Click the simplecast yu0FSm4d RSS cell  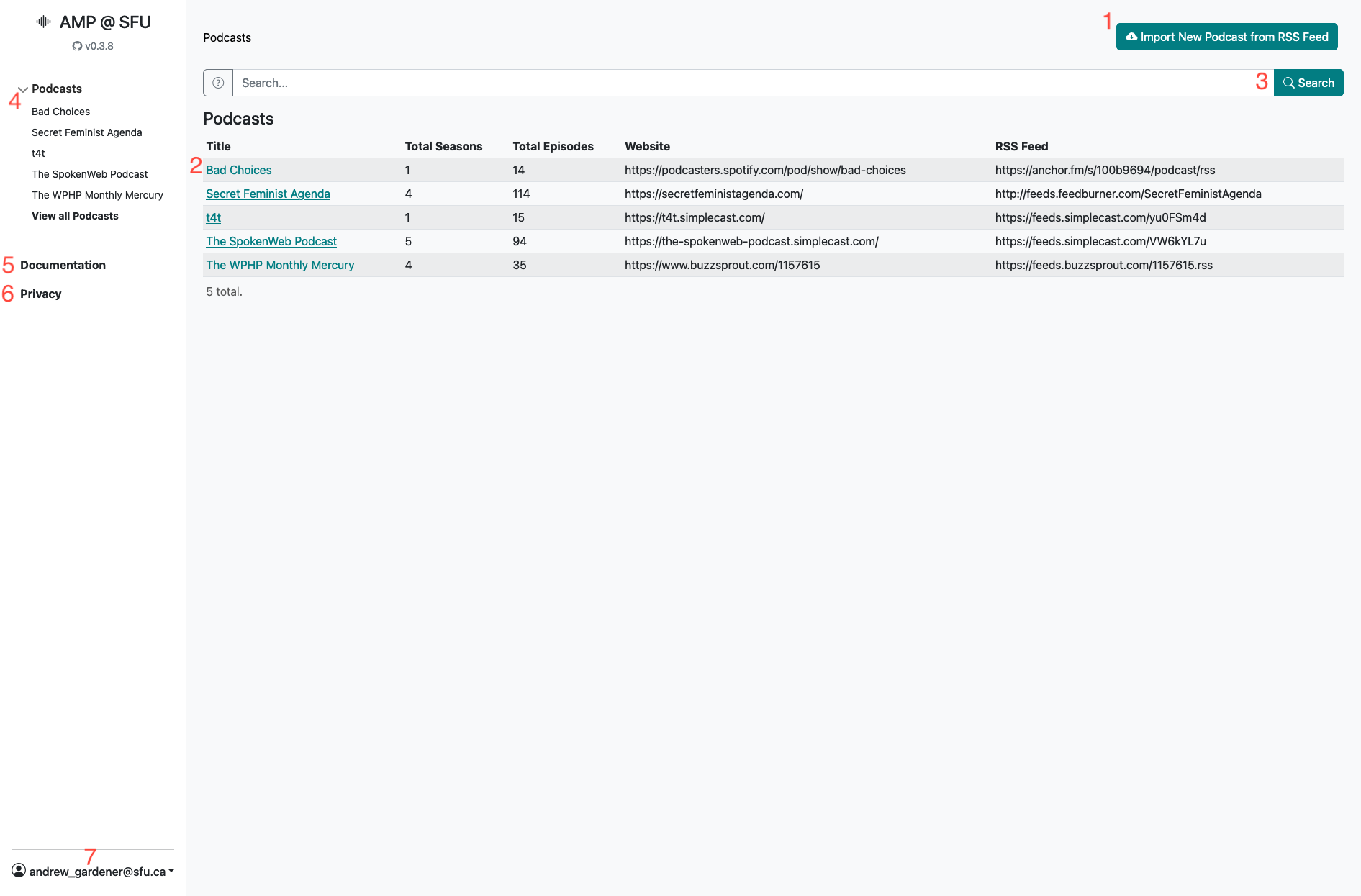tap(1100, 217)
